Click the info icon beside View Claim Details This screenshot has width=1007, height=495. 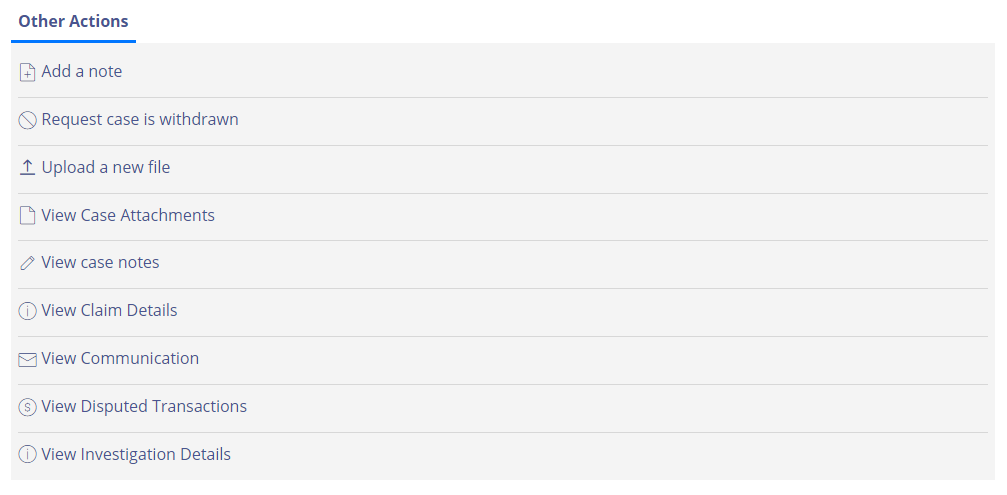(27, 311)
